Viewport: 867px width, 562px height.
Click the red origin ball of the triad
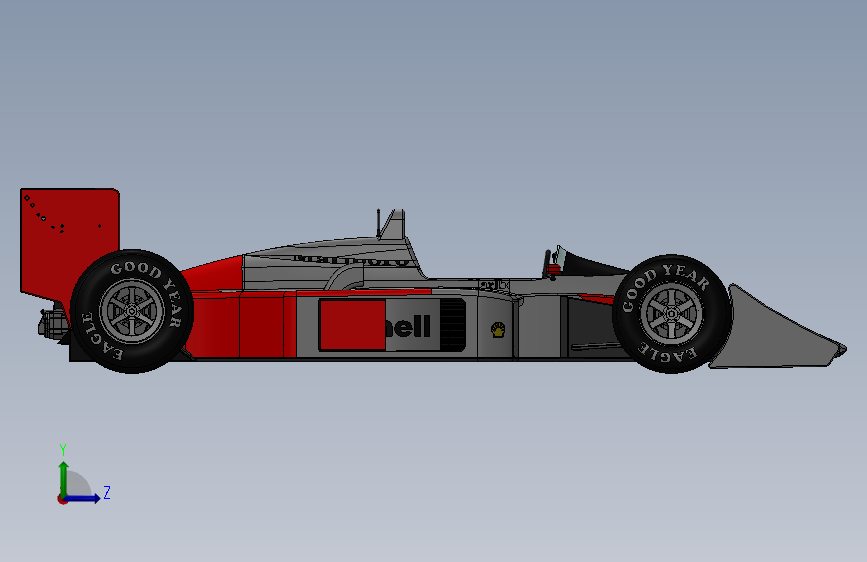coord(62,499)
